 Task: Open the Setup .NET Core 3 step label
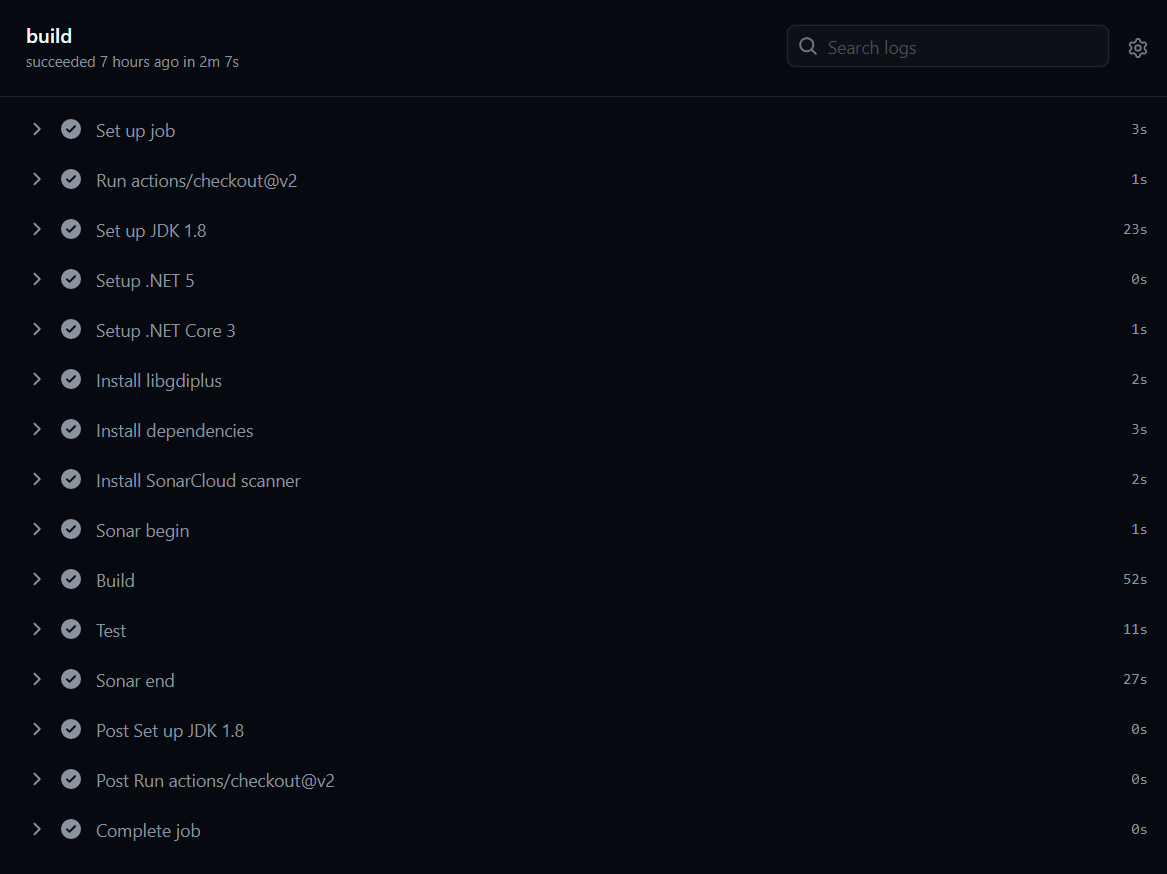165,331
